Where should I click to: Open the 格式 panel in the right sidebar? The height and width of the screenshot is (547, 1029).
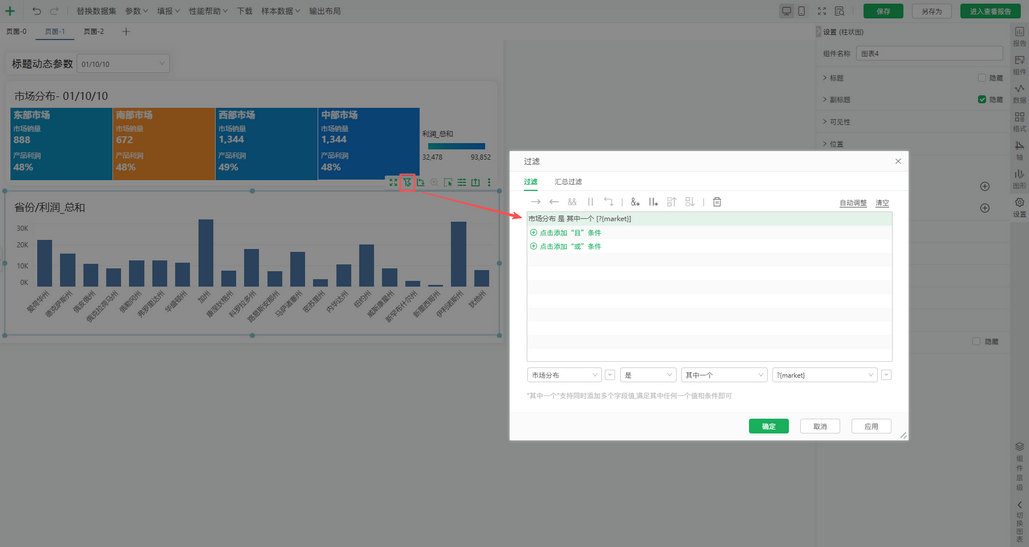(1019, 121)
